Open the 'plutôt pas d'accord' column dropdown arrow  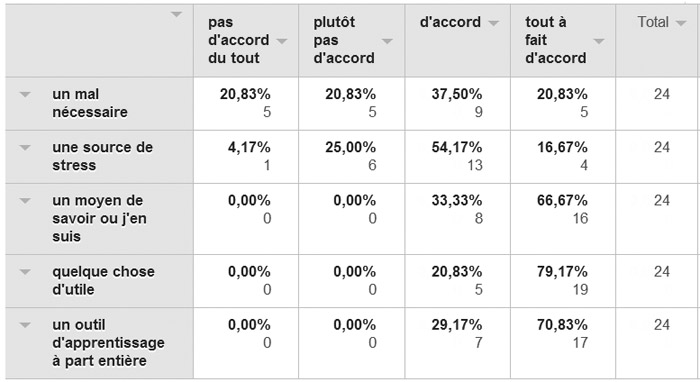point(387,41)
